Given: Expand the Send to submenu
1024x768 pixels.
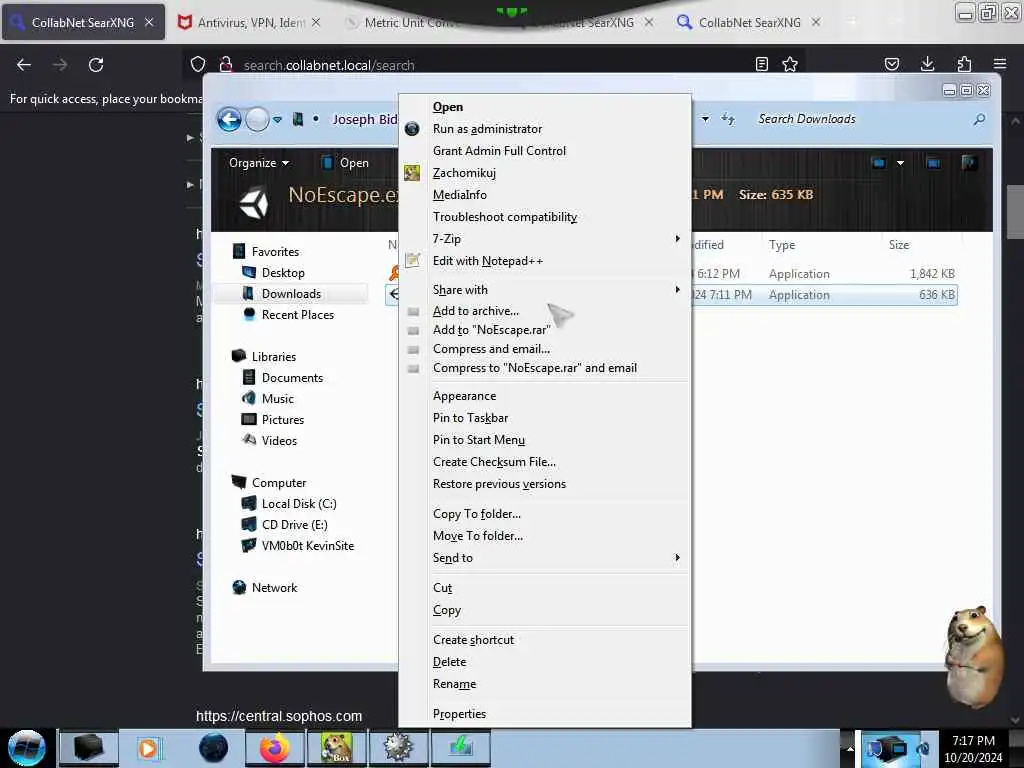Looking at the screenshot, I should coord(545,558).
